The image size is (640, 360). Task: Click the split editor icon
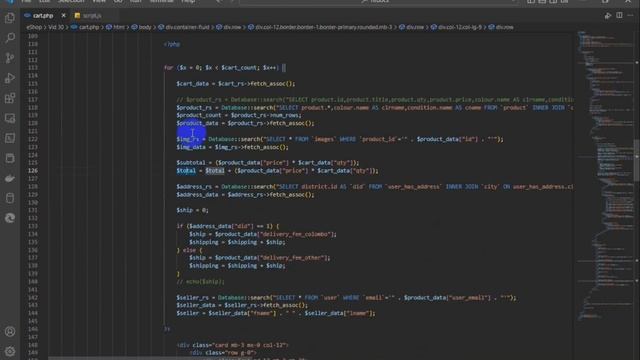pos(619,16)
